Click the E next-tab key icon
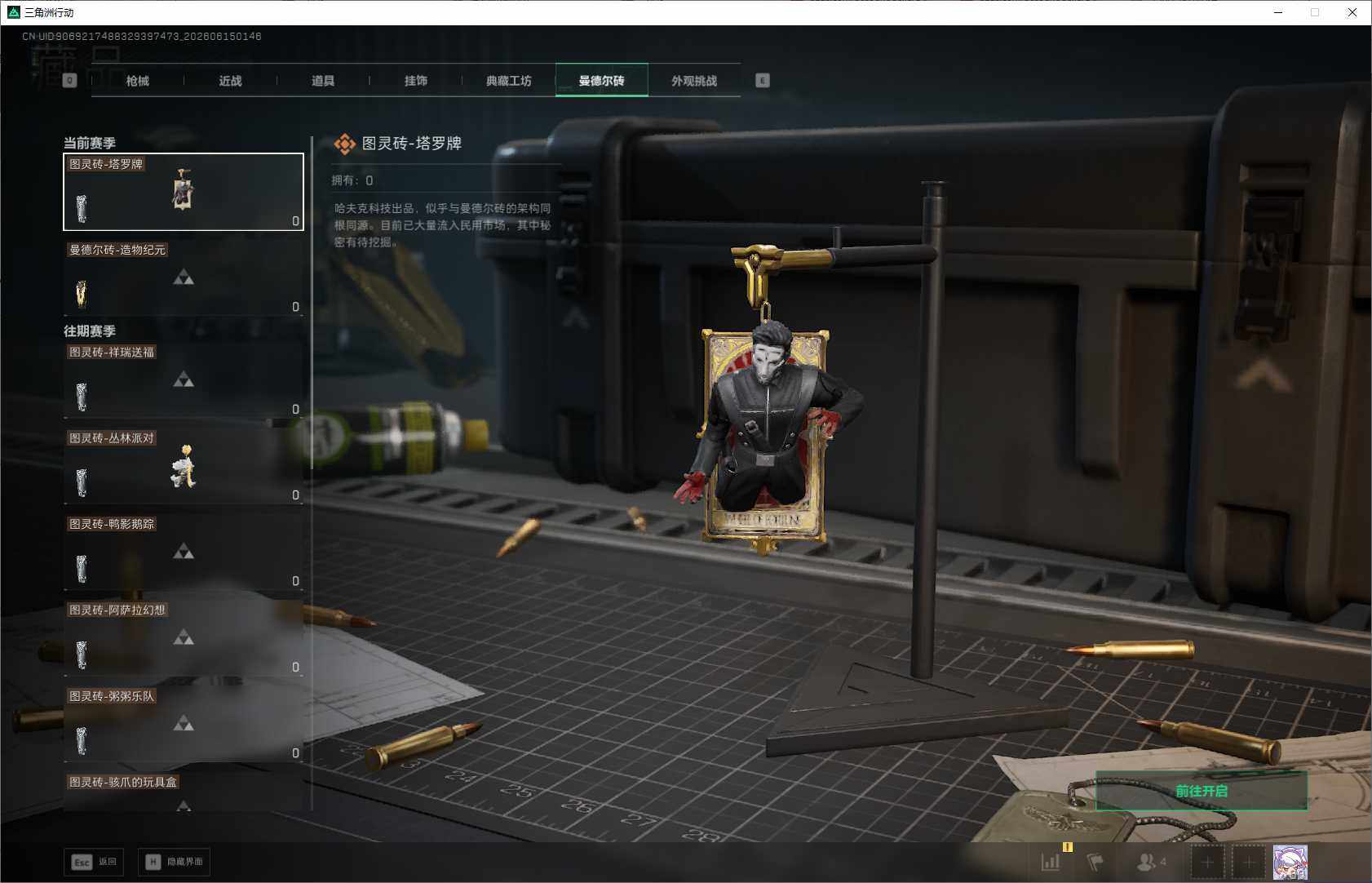The image size is (1372, 883). (763, 80)
